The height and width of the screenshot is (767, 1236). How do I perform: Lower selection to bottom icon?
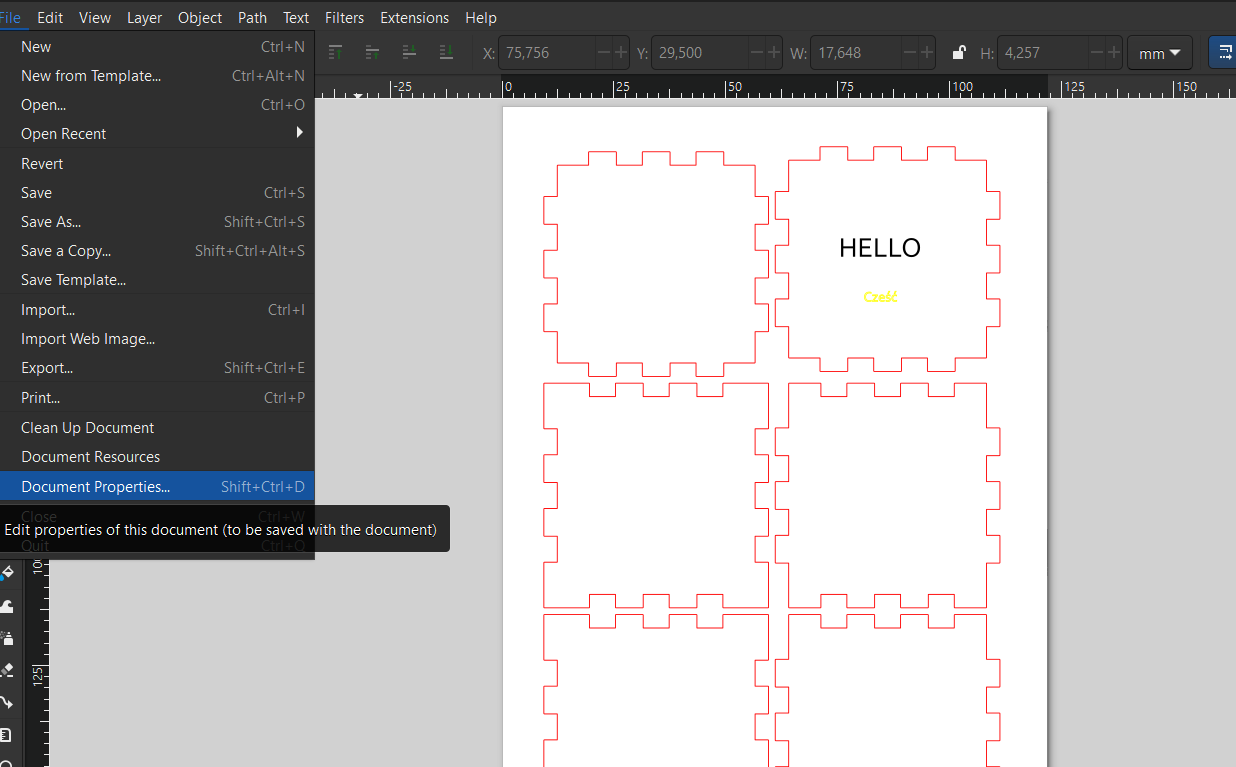coord(447,52)
